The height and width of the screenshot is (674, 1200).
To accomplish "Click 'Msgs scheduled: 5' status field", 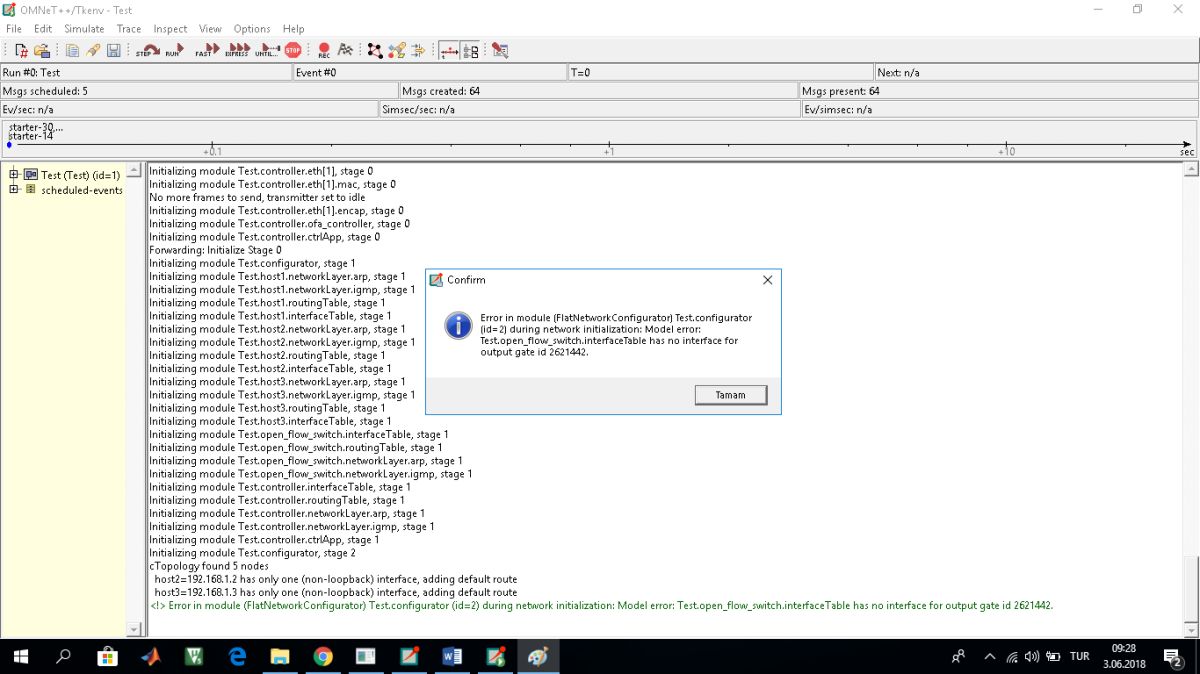I will coord(199,91).
